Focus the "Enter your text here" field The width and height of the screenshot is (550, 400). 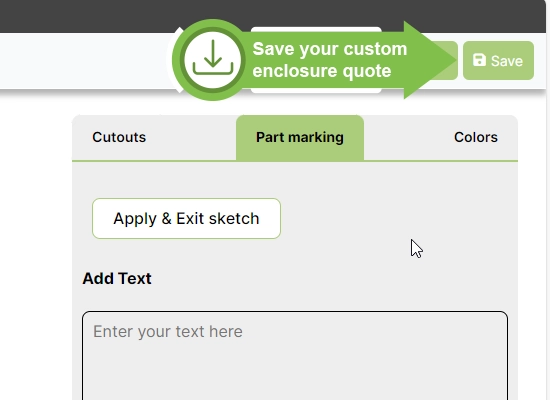(x=295, y=355)
